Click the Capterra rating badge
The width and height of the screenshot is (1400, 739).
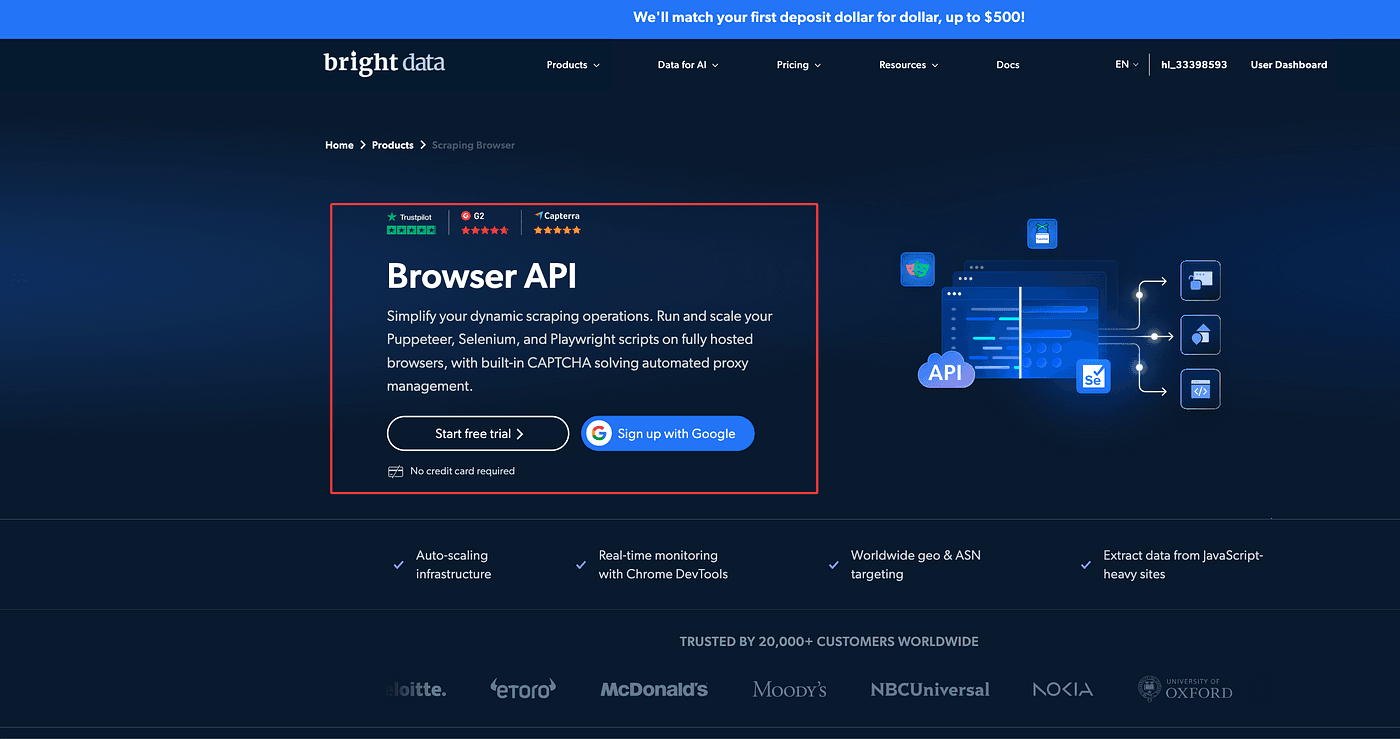pyautogui.click(x=557, y=223)
